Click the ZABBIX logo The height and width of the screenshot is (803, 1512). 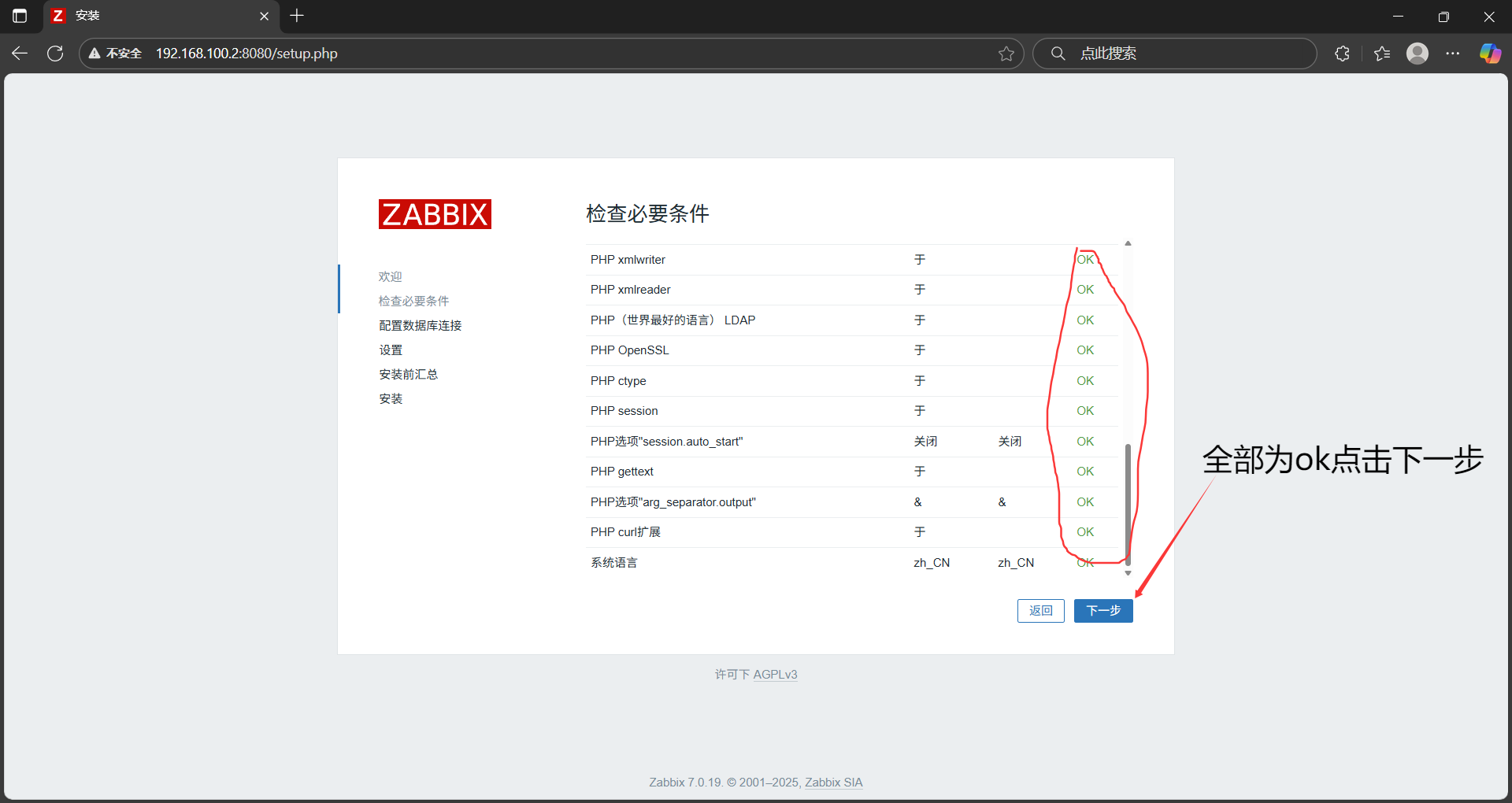point(435,214)
